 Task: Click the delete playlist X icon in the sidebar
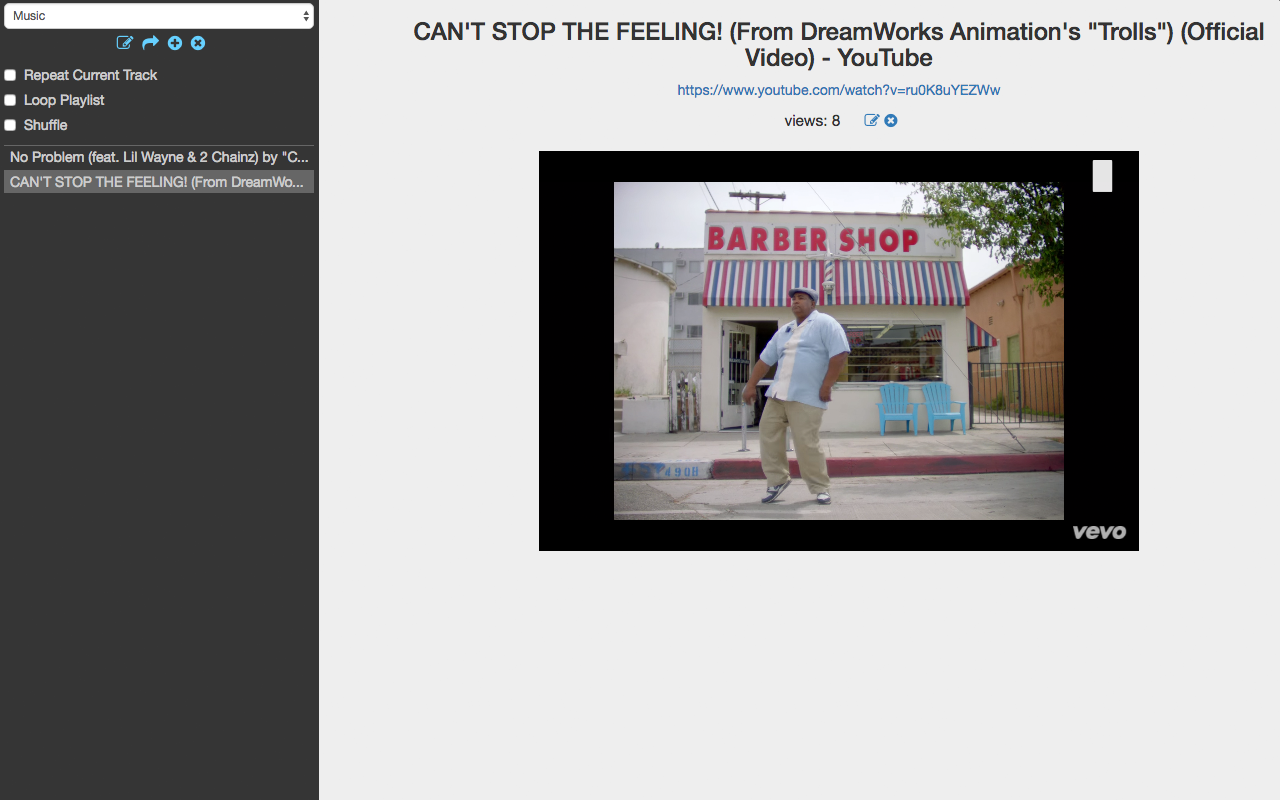[x=198, y=43]
